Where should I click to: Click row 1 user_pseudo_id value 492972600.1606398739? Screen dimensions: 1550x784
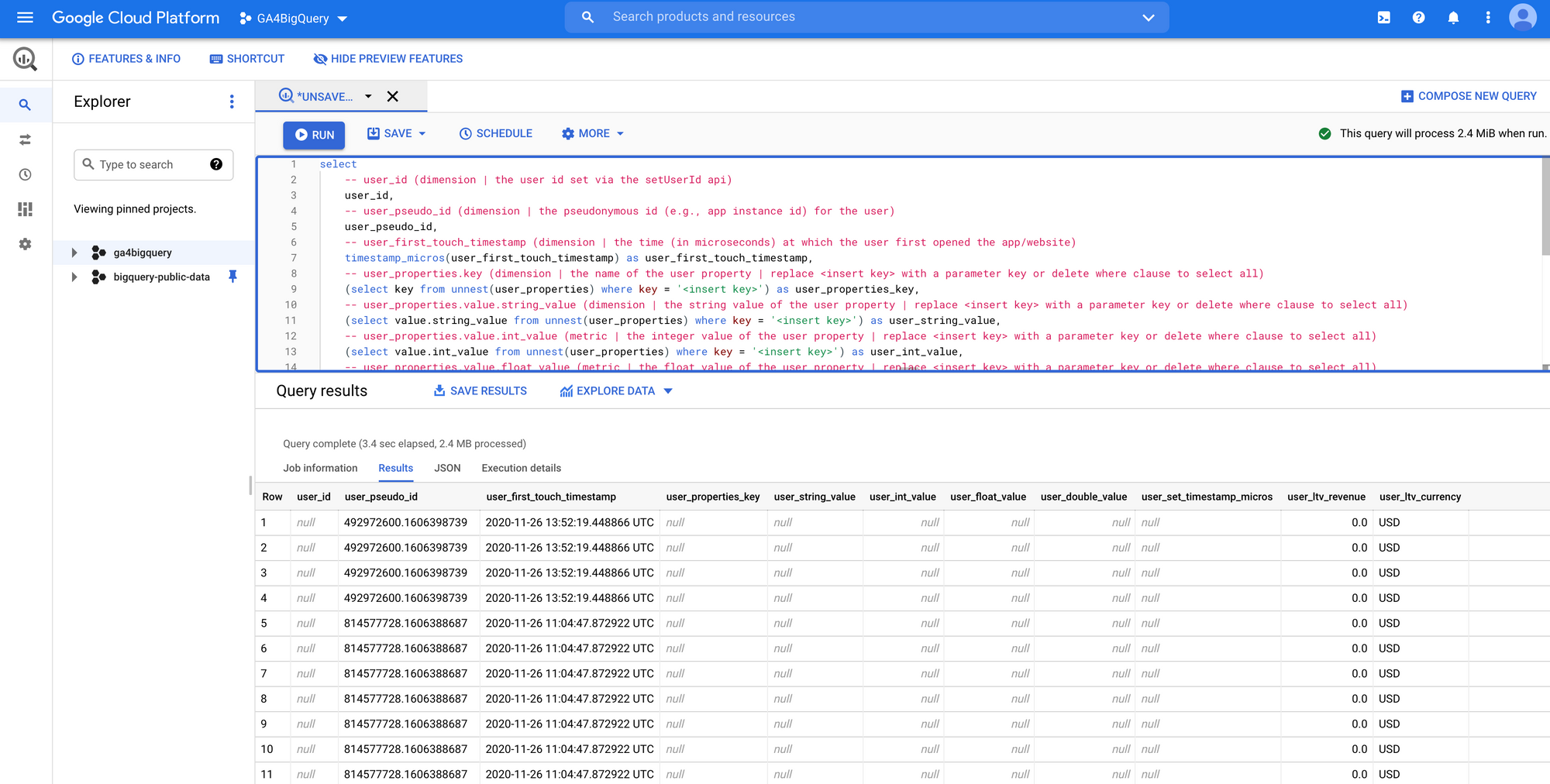406,522
